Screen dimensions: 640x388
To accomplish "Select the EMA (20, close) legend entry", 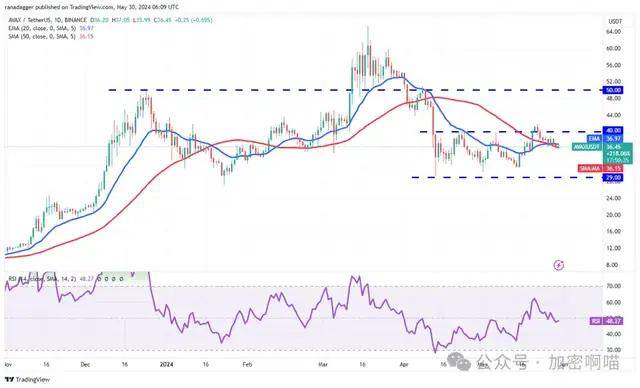I will pos(51,28).
